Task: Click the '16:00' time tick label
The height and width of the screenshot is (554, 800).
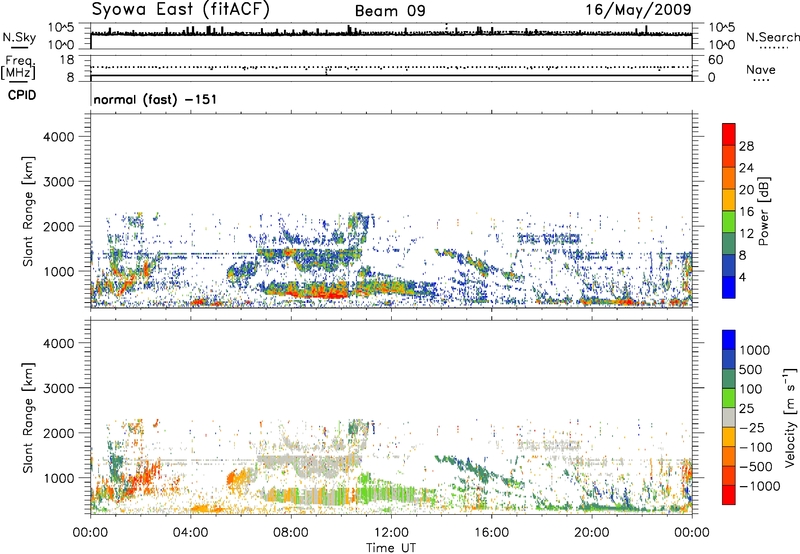Action: click(x=491, y=533)
